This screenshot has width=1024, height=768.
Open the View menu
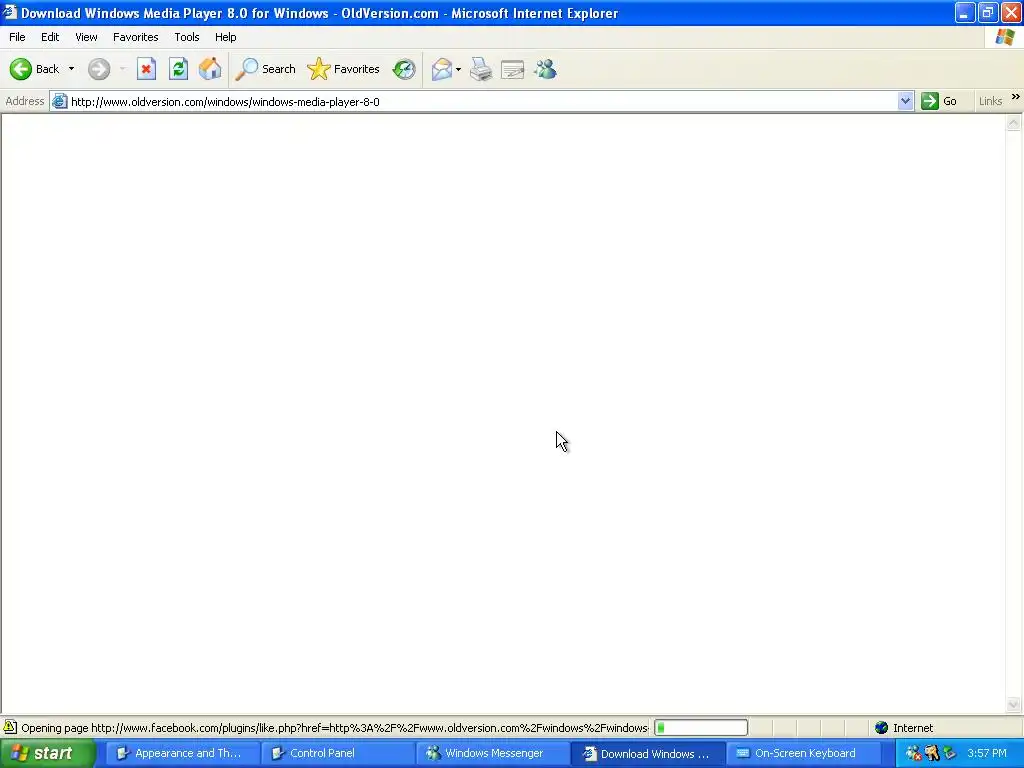click(86, 37)
